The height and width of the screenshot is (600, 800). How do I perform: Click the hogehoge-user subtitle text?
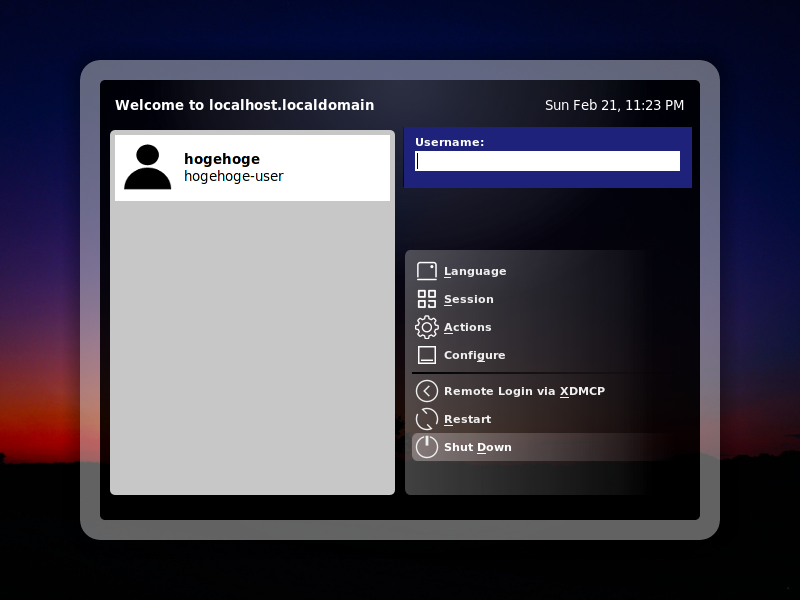234,176
